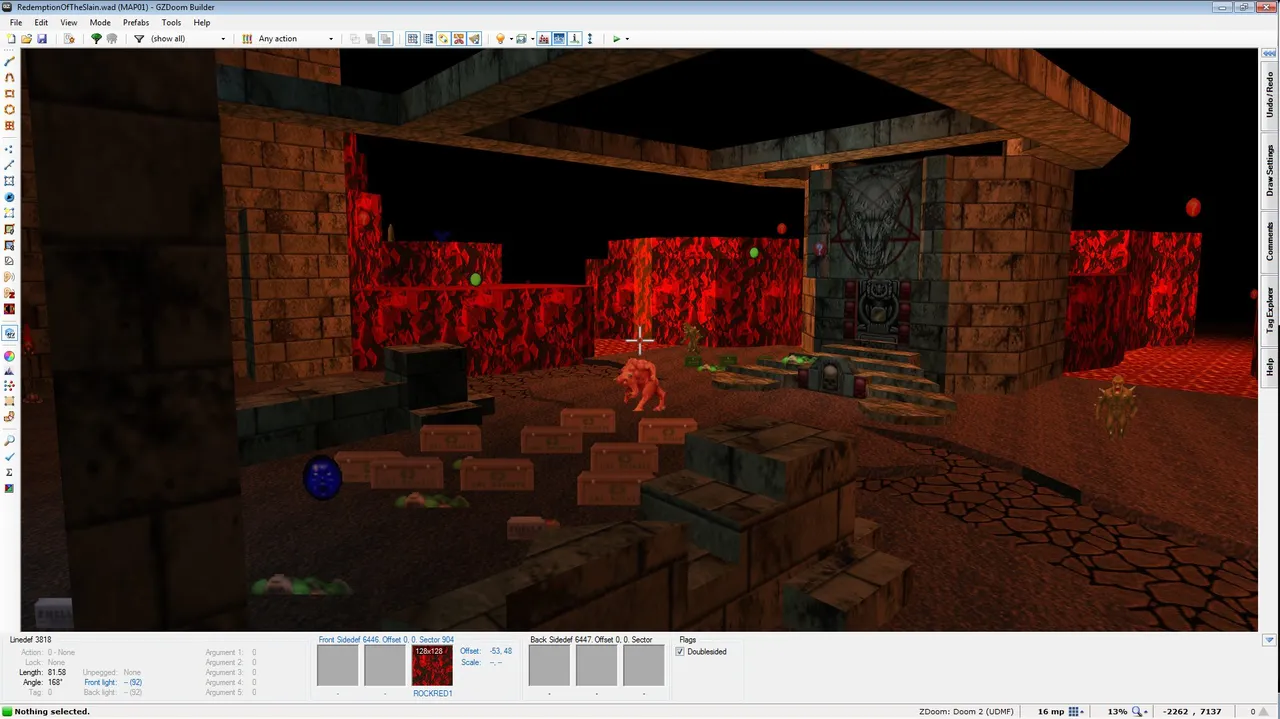Click the linedef color presets icon
Screen dimensions: 1280x719
tap(247, 39)
